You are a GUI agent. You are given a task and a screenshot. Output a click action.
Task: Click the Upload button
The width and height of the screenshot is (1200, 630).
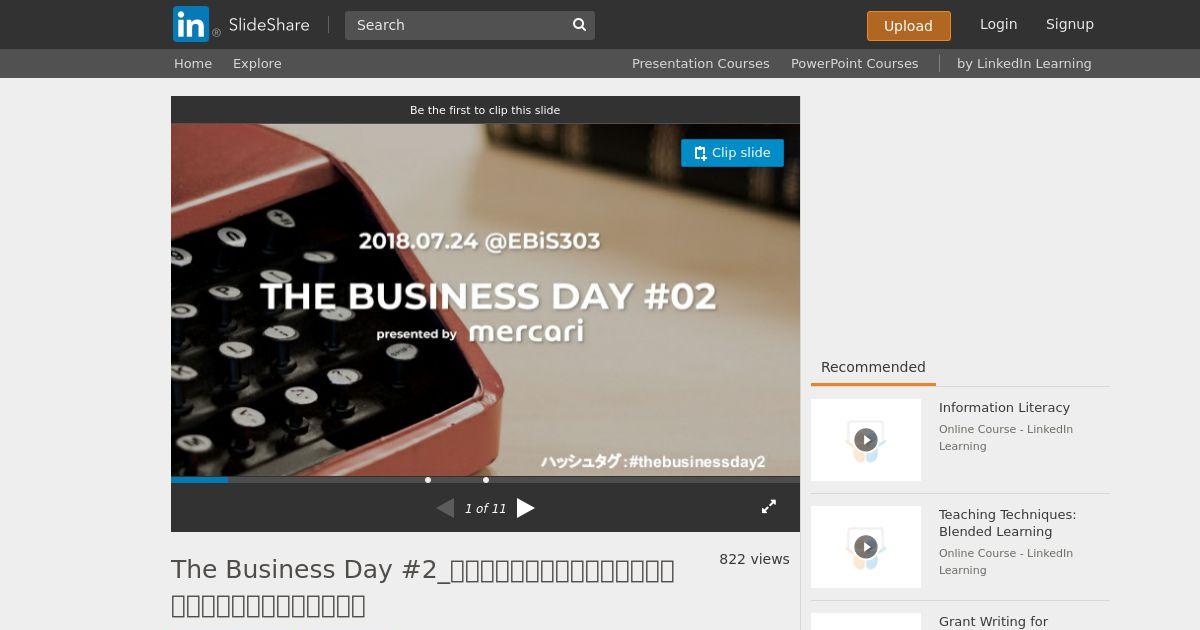[x=908, y=26]
